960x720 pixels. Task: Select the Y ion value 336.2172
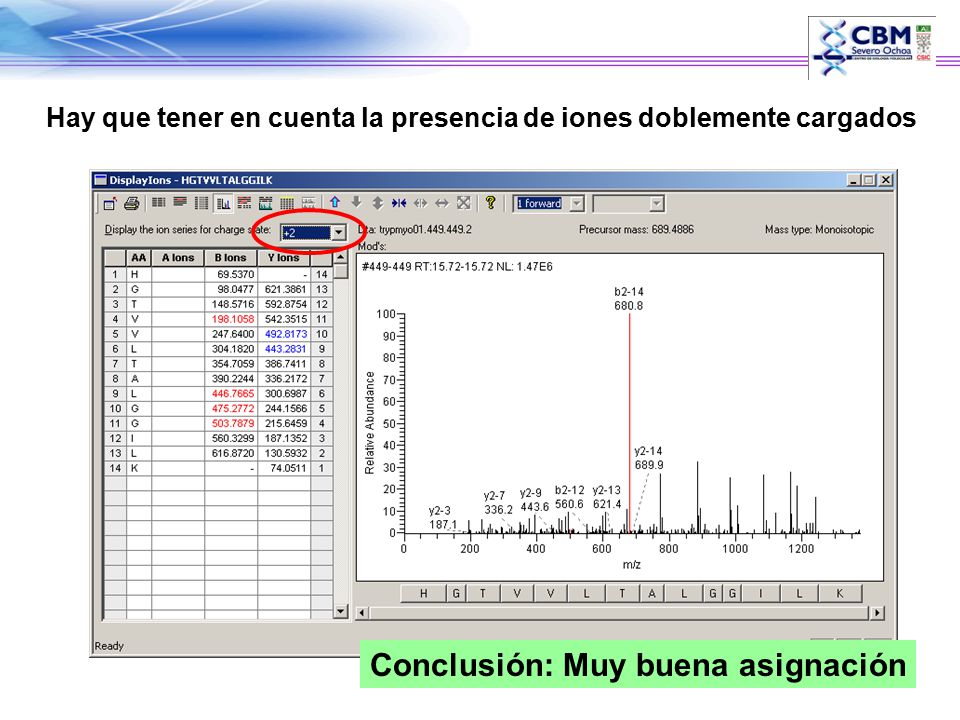(x=284, y=379)
